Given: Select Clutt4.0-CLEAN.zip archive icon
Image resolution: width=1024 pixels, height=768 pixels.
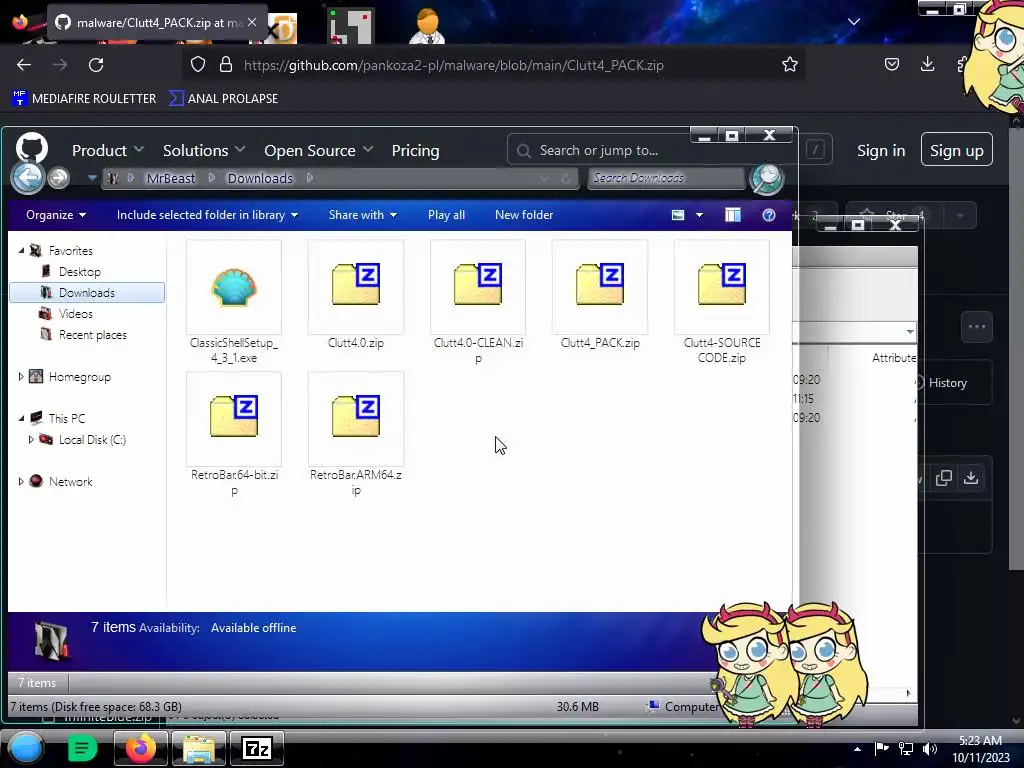Looking at the screenshot, I should (x=478, y=284).
